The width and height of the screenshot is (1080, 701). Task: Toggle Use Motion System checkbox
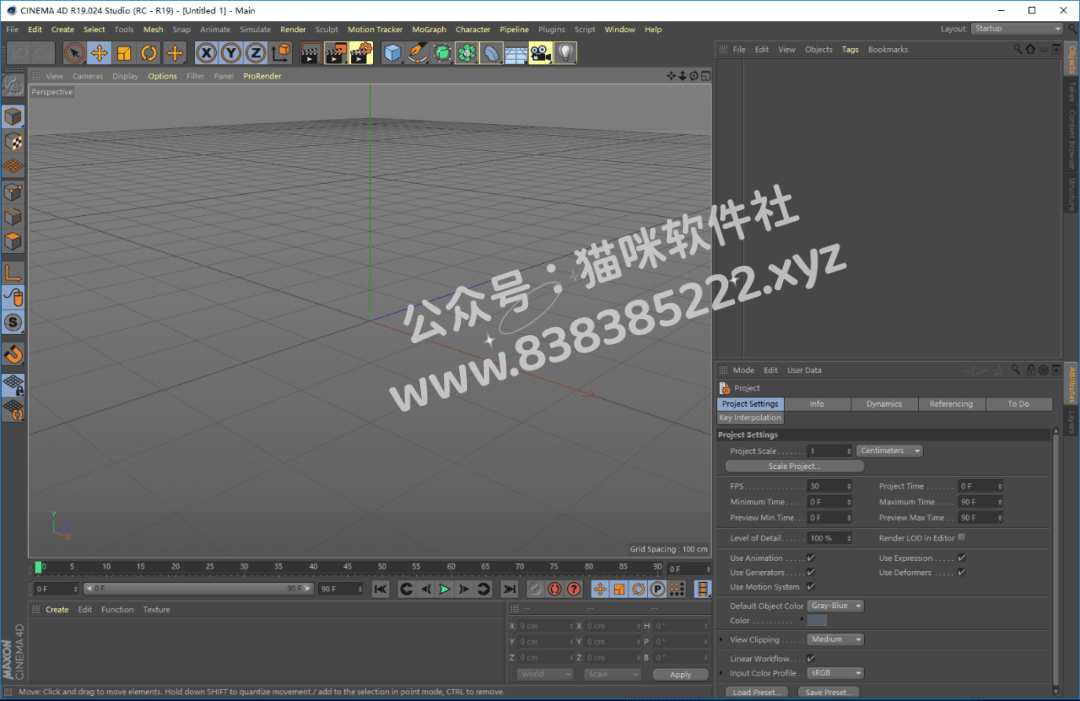pyautogui.click(x=811, y=587)
